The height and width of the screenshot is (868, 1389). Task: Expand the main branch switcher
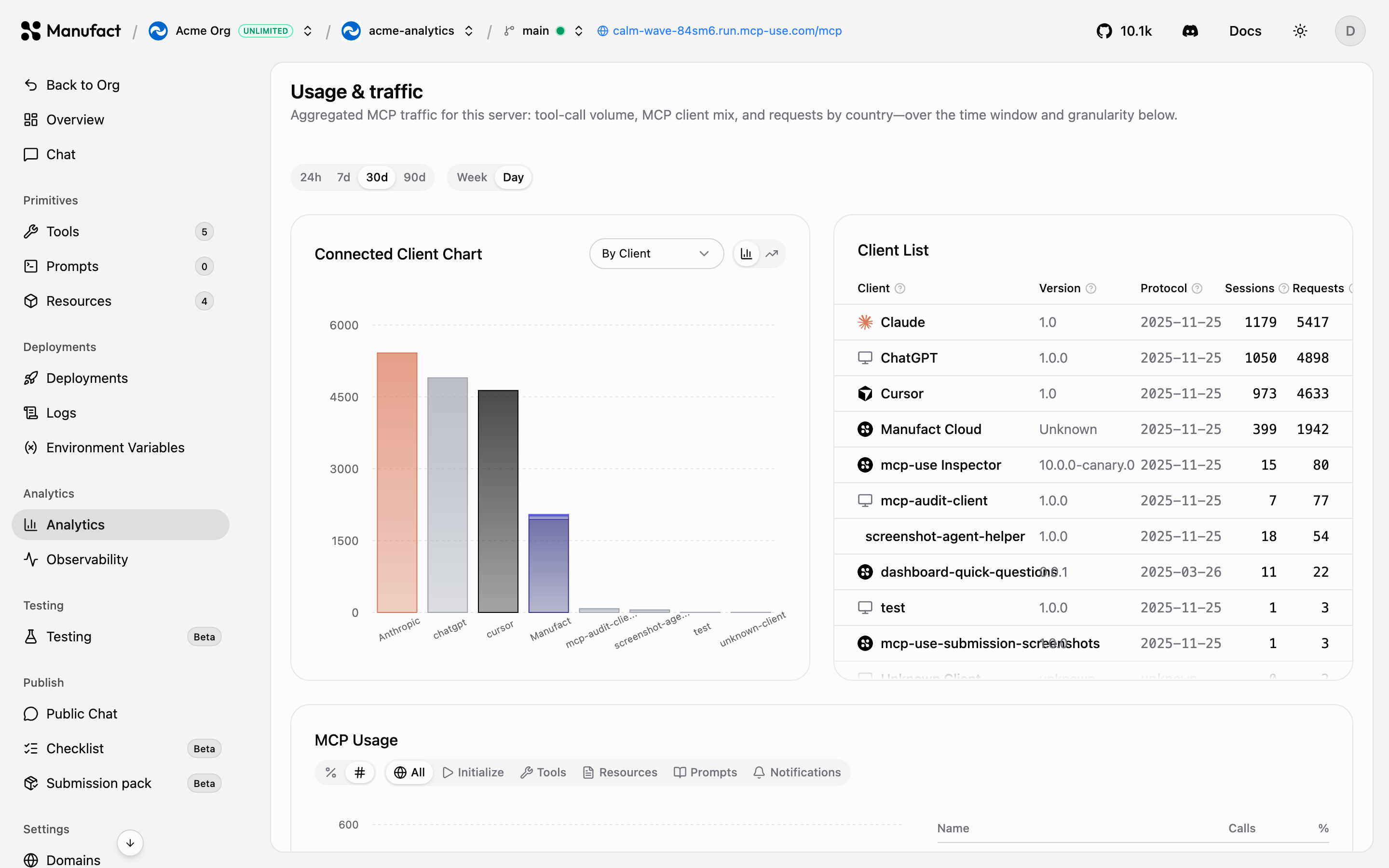(579, 31)
